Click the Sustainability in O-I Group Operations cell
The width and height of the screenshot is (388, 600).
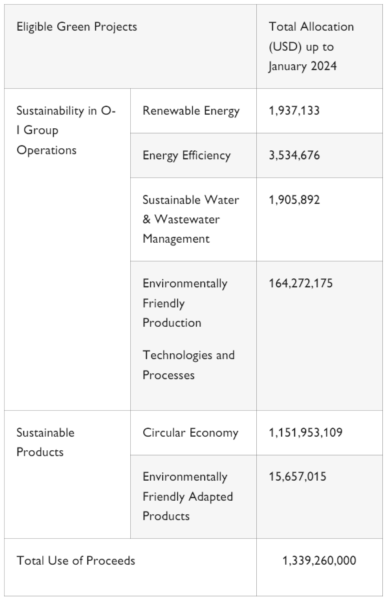coord(67,249)
